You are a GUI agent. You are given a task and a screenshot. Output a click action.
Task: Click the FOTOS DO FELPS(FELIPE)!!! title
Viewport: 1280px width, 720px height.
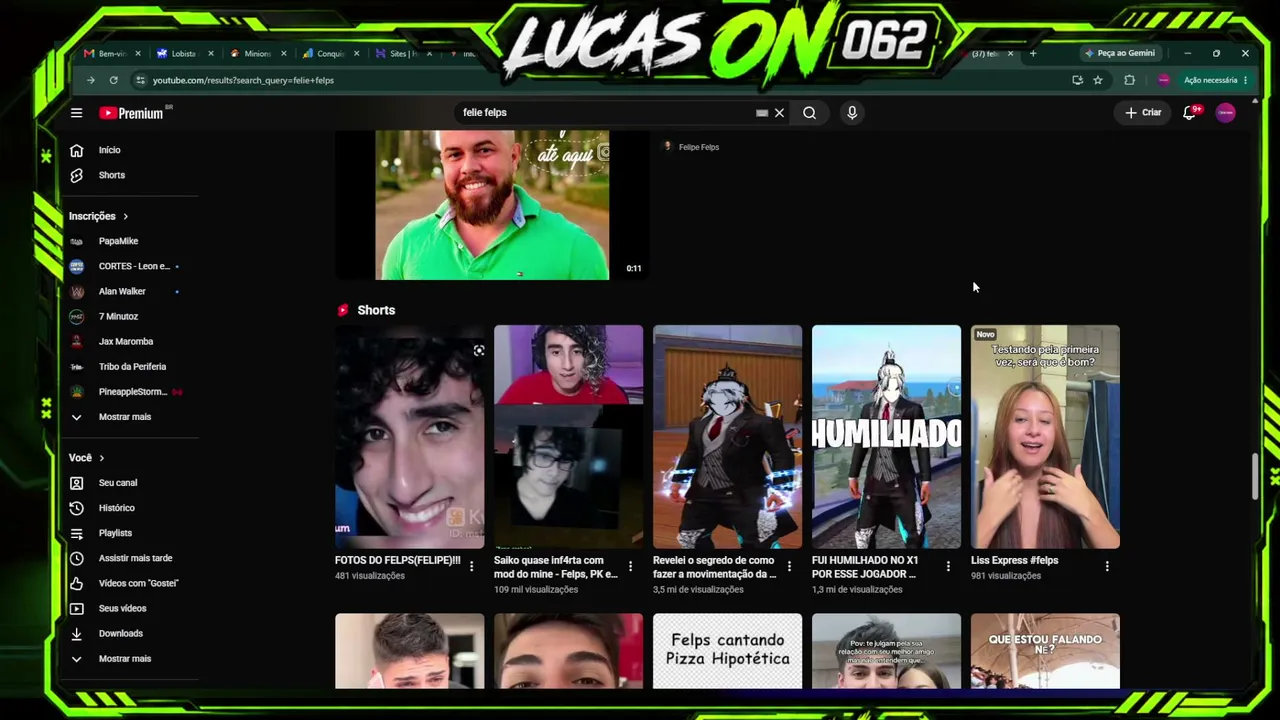[398, 560]
